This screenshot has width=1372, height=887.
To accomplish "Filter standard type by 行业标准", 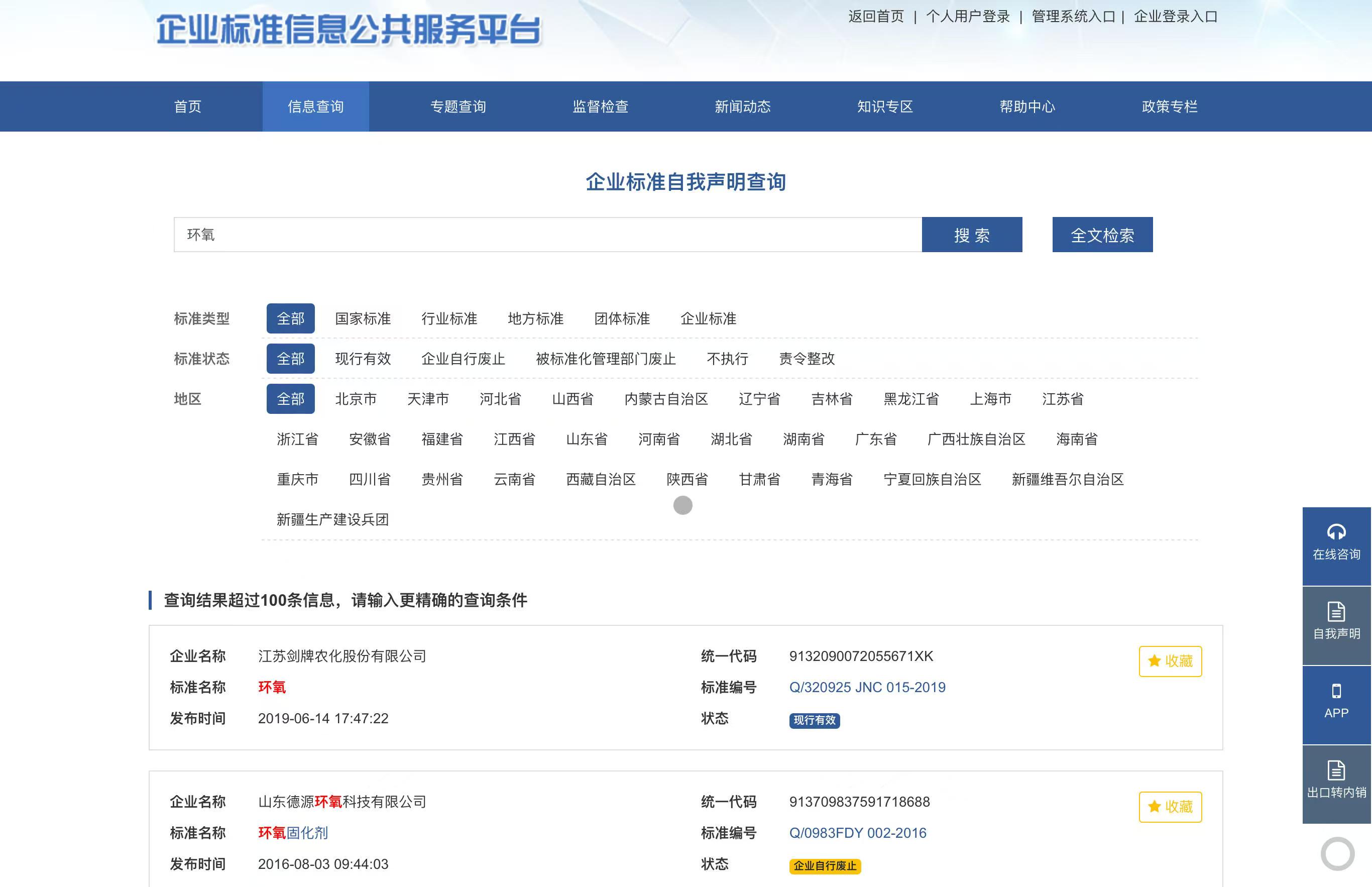I will click(x=449, y=318).
